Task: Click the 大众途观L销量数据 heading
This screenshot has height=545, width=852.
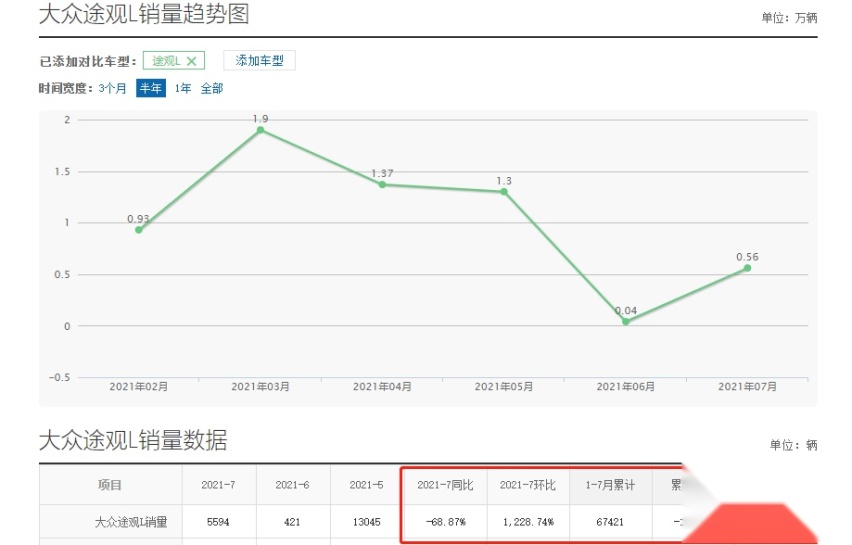Action: click(x=133, y=440)
